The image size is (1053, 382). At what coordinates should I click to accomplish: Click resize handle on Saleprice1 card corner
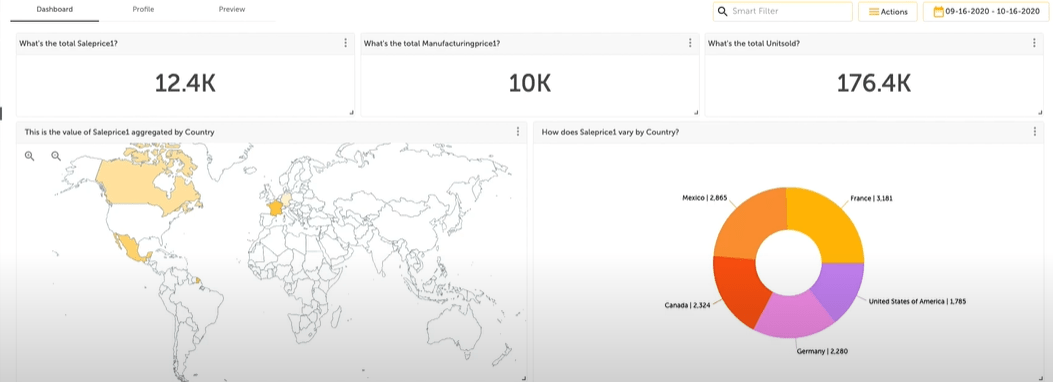[352, 113]
